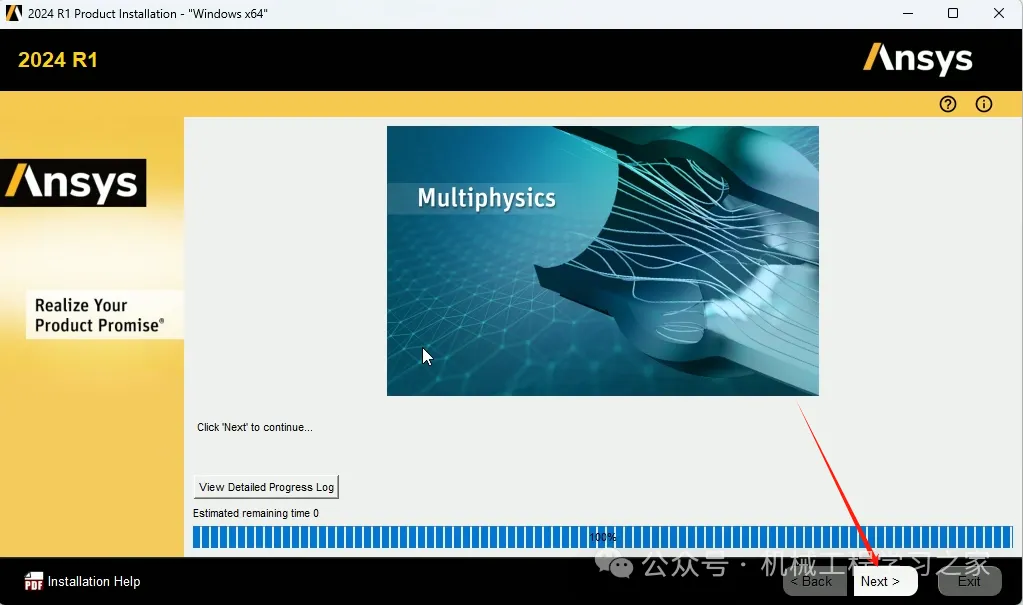Click the Next button to continue
1023x605 pixels.
pos(885,581)
